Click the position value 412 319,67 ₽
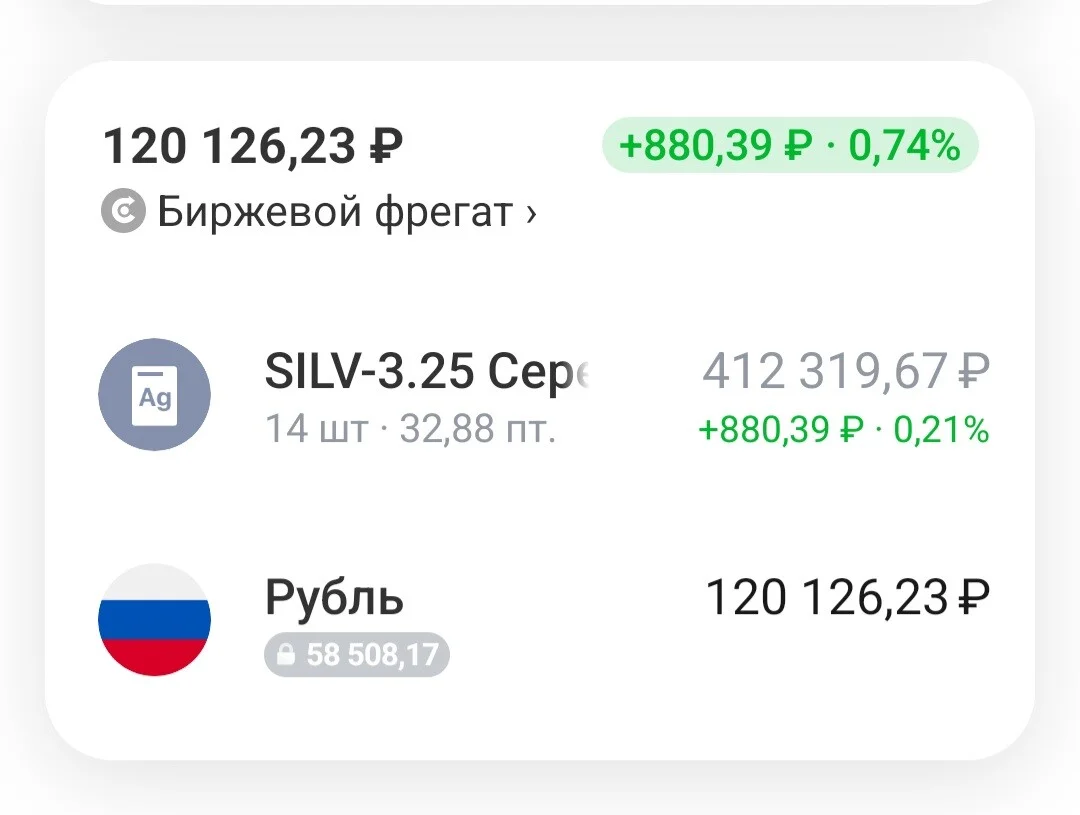The width and height of the screenshot is (1080, 815). coord(846,371)
